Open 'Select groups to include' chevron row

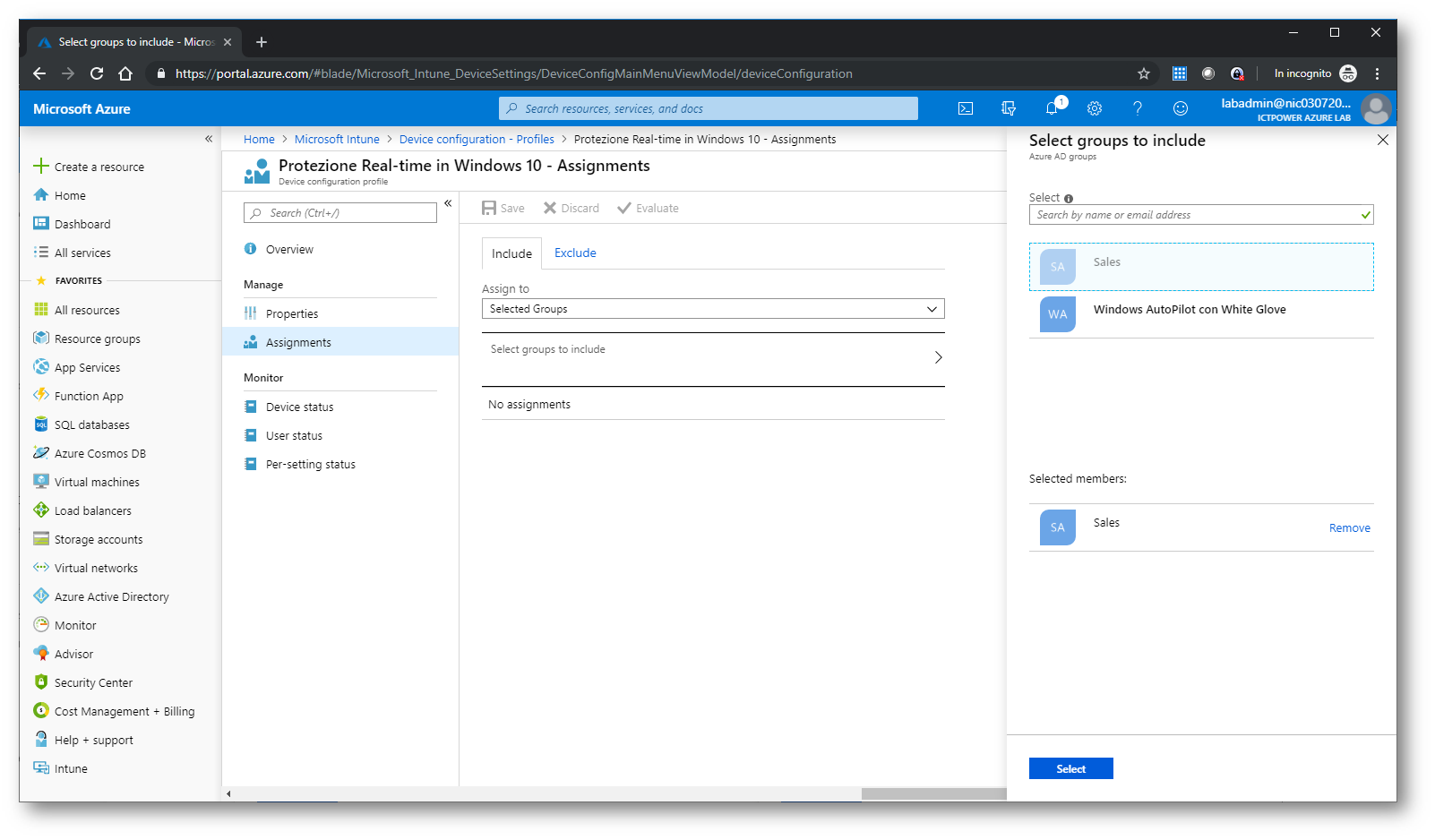pyautogui.click(x=713, y=357)
